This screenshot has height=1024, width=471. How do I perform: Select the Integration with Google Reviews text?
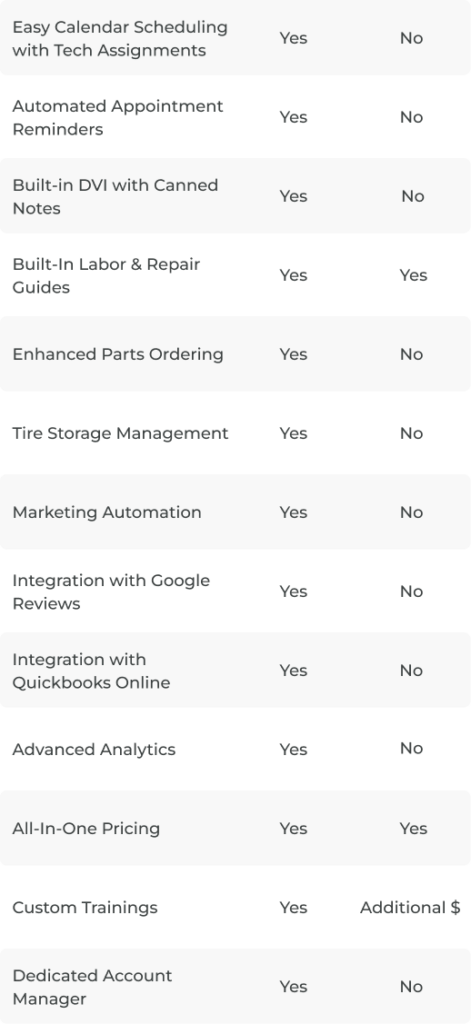coord(111,592)
